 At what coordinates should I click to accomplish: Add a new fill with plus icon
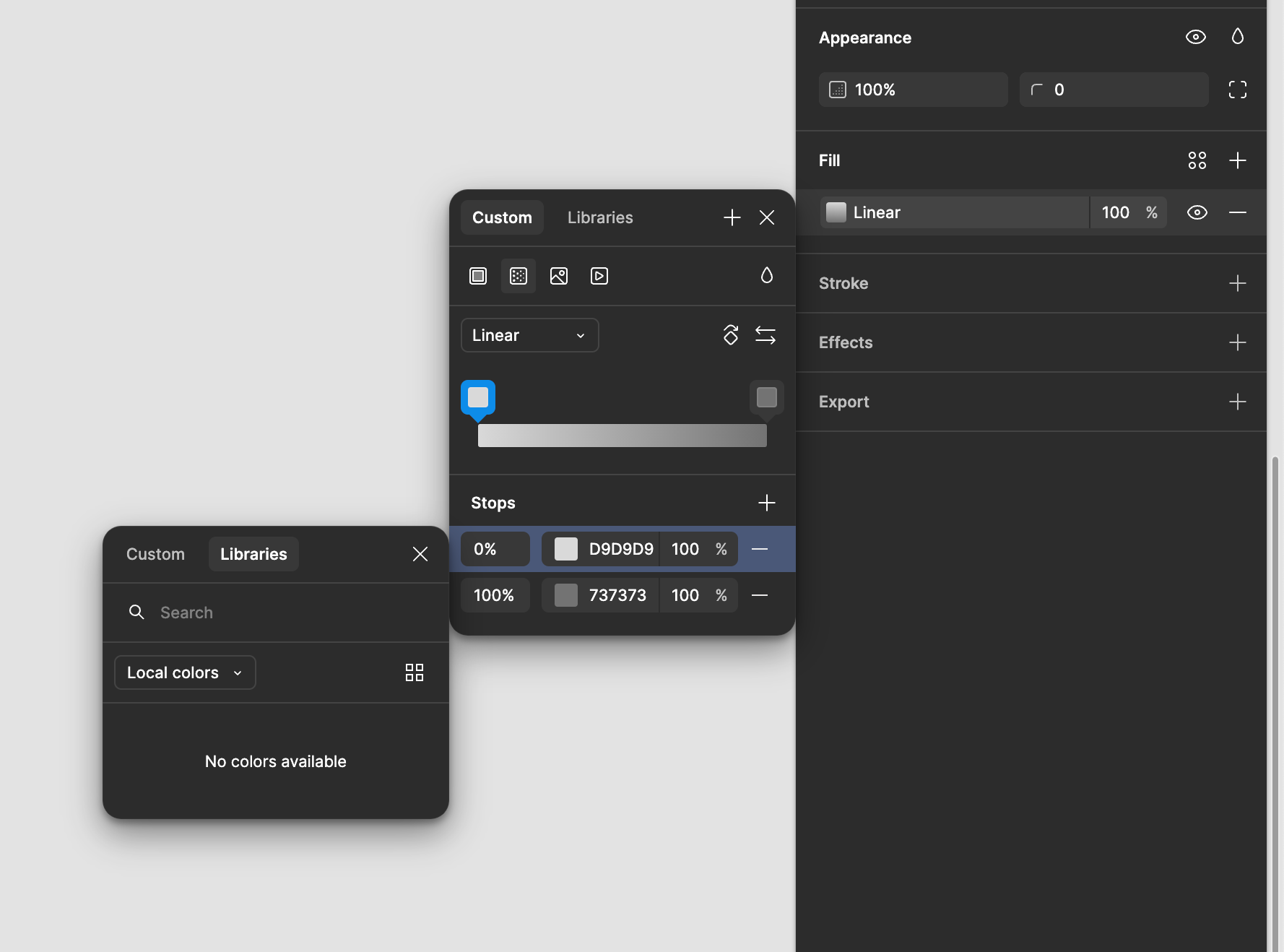pyautogui.click(x=1238, y=160)
